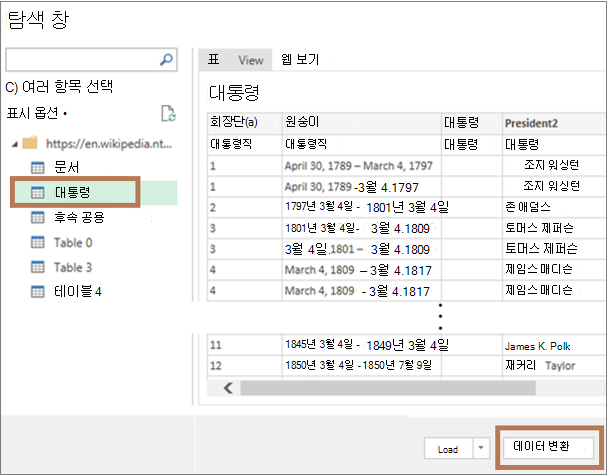Click the table icon beside 대통령
607x475 pixels.
pos(38,192)
